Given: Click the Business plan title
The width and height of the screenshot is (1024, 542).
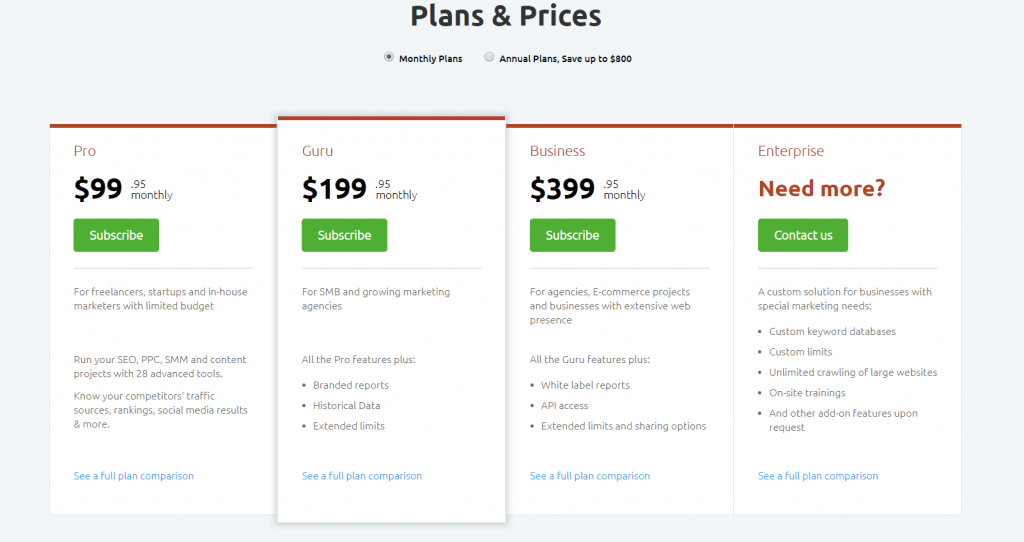Looking at the screenshot, I should tap(557, 151).
